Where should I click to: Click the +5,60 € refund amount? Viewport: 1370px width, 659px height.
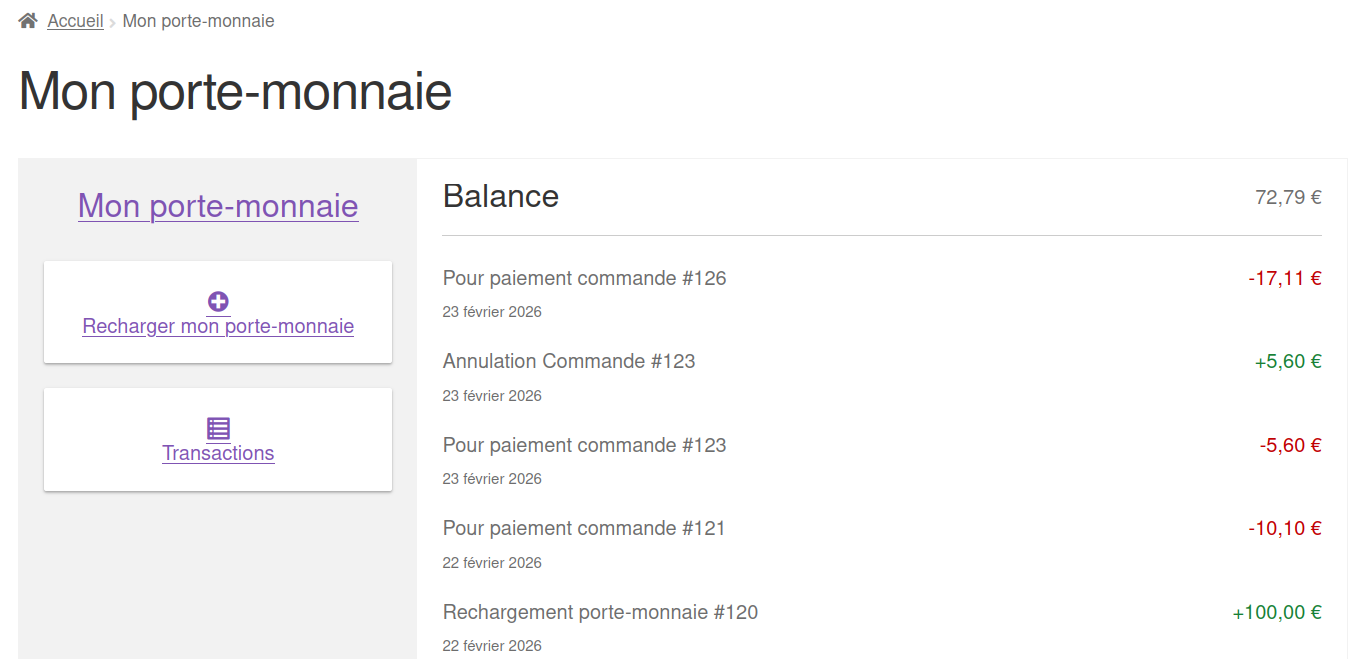click(1288, 361)
